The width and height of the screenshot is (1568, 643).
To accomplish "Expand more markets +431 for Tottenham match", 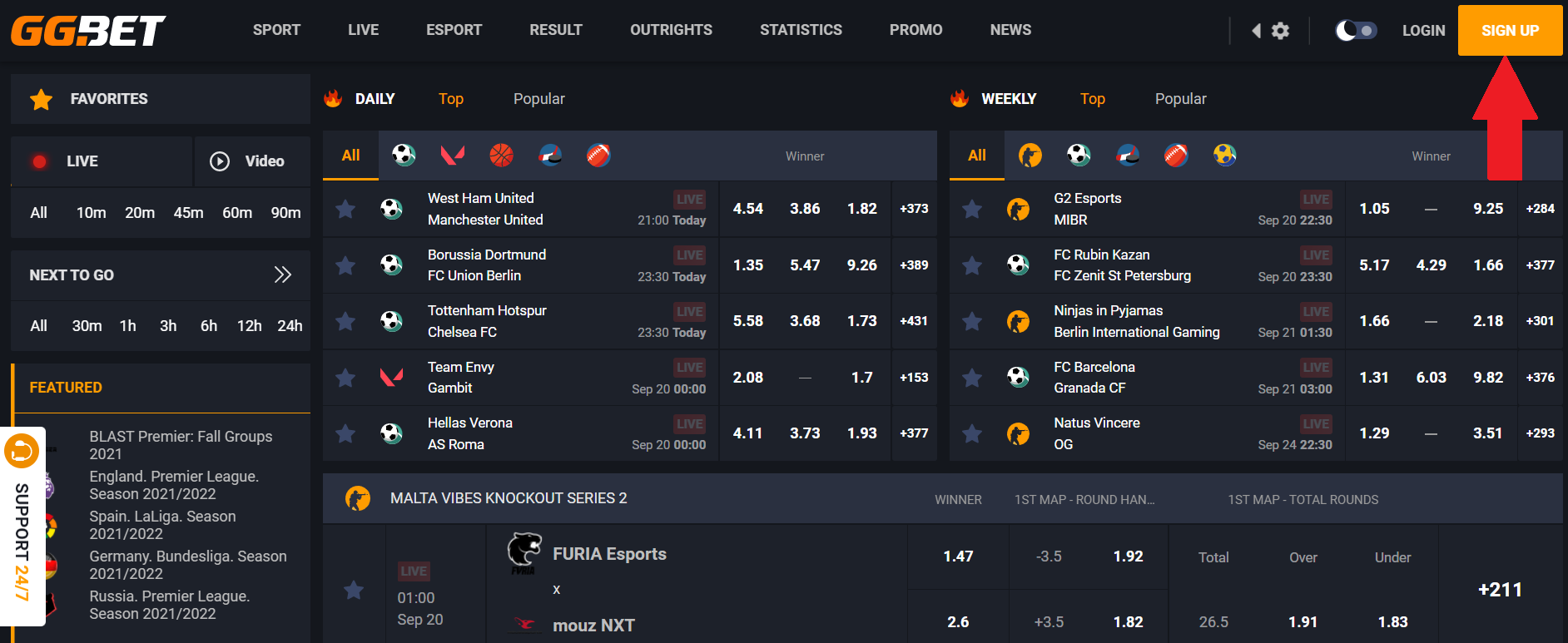I will (x=914, y=321).
